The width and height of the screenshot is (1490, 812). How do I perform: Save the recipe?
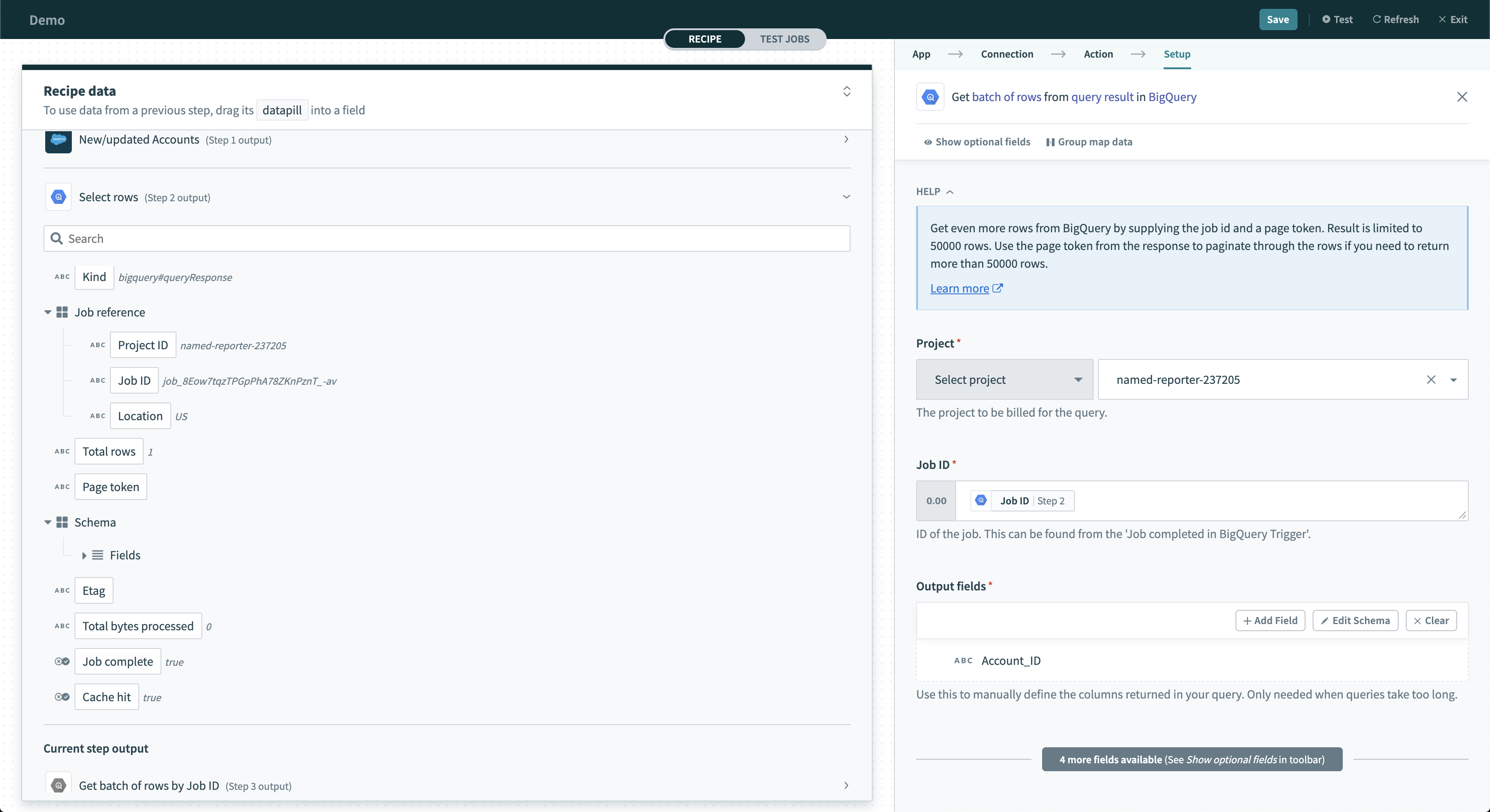[1278, 19]
